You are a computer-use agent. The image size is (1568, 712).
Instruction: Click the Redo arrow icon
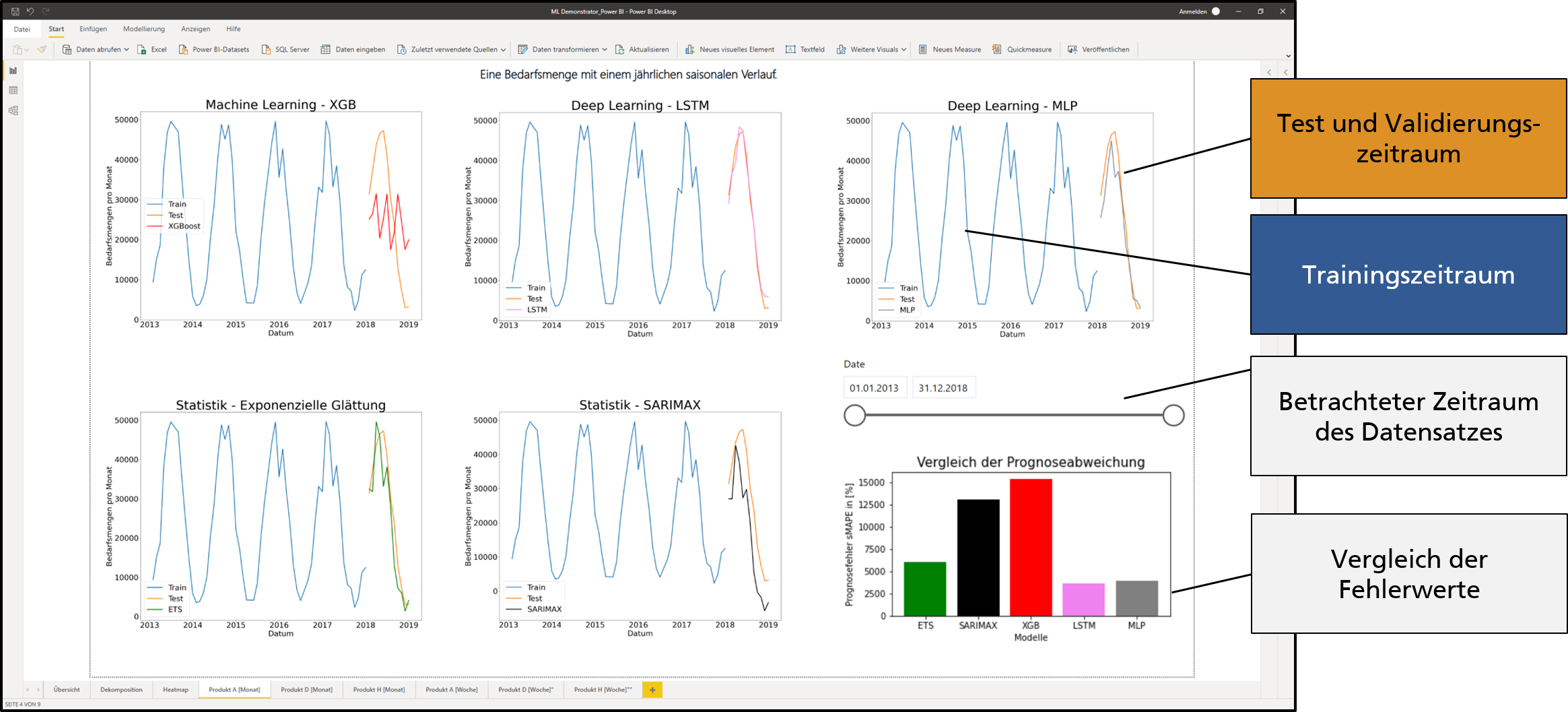[x=46, y=11]
